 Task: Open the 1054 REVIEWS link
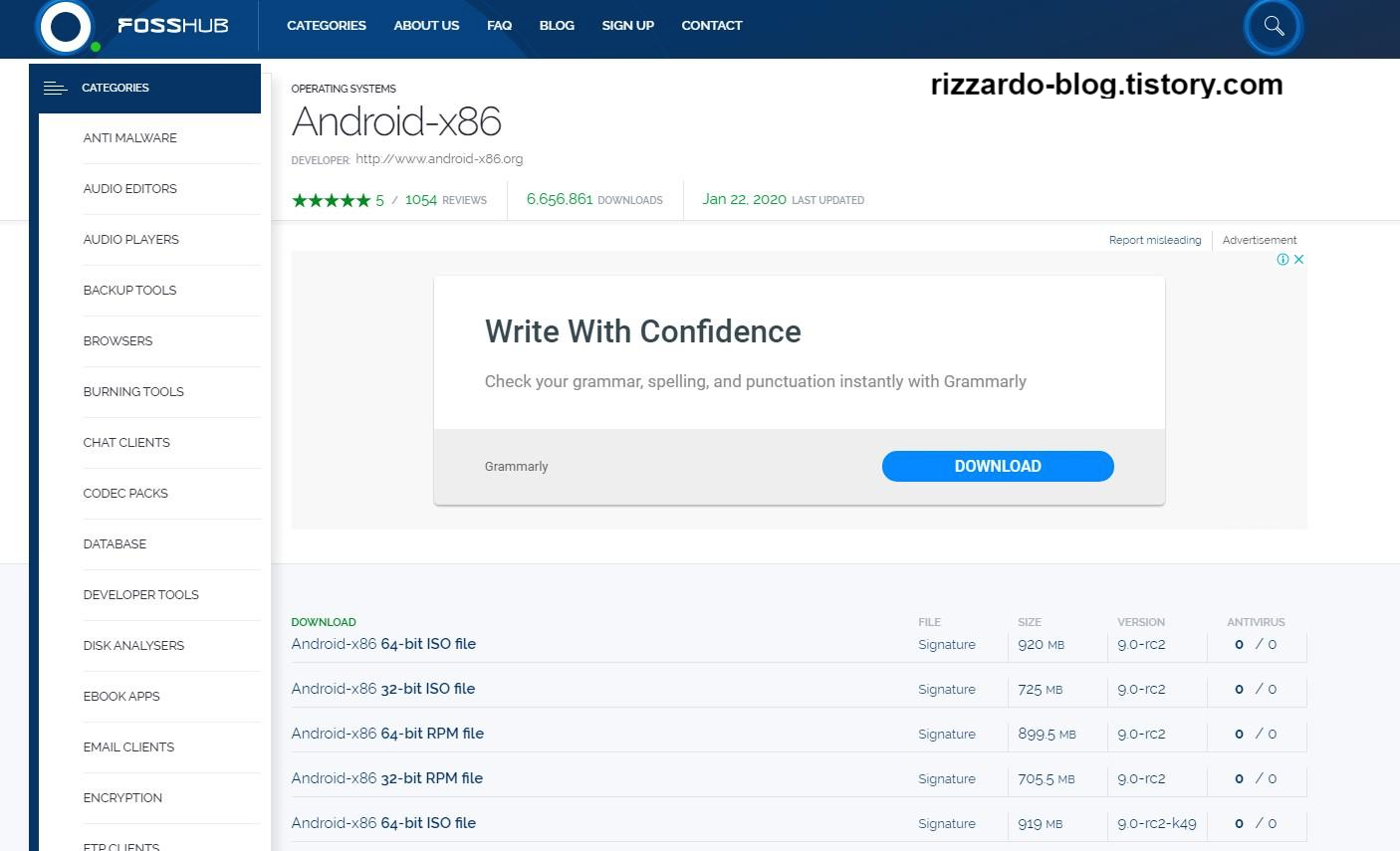tap(446, 200)
